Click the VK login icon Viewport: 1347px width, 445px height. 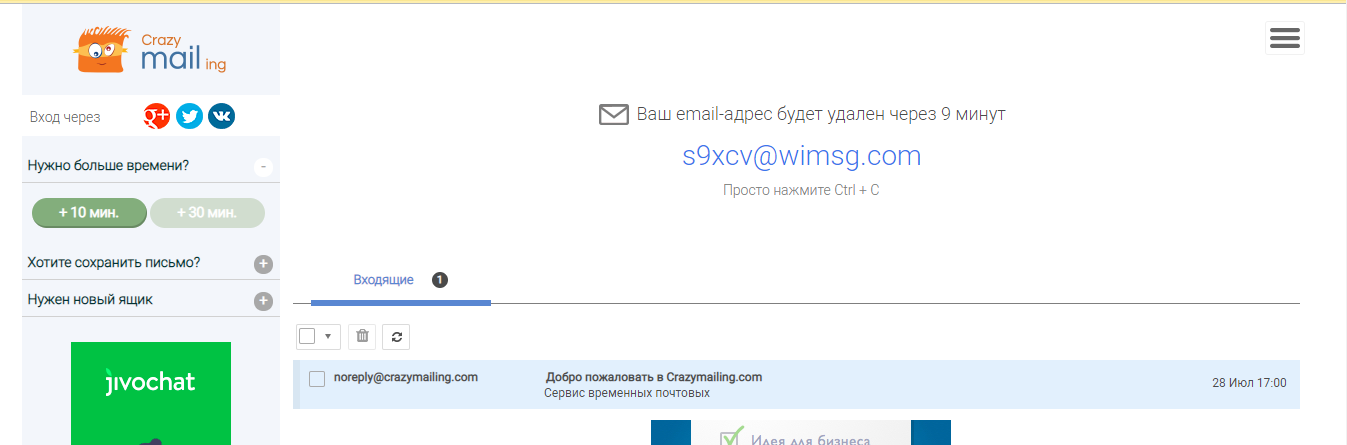point(221,117)
